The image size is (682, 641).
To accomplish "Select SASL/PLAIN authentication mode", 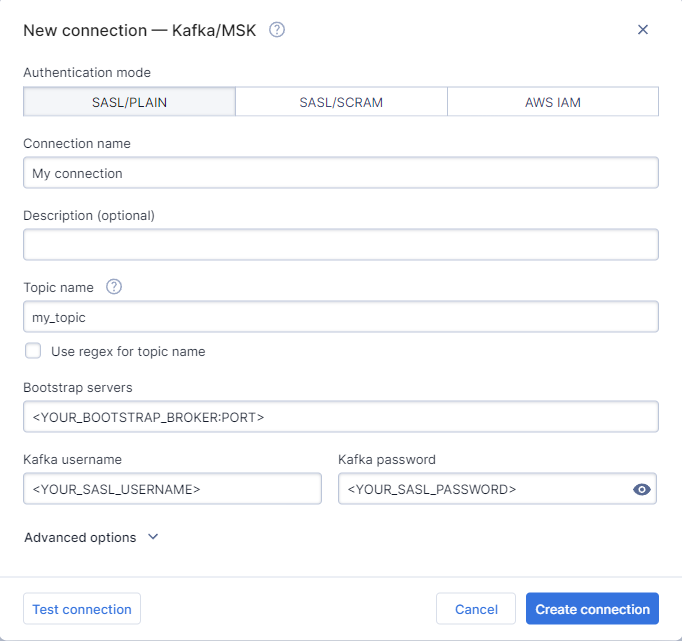I will click(129, 102).
